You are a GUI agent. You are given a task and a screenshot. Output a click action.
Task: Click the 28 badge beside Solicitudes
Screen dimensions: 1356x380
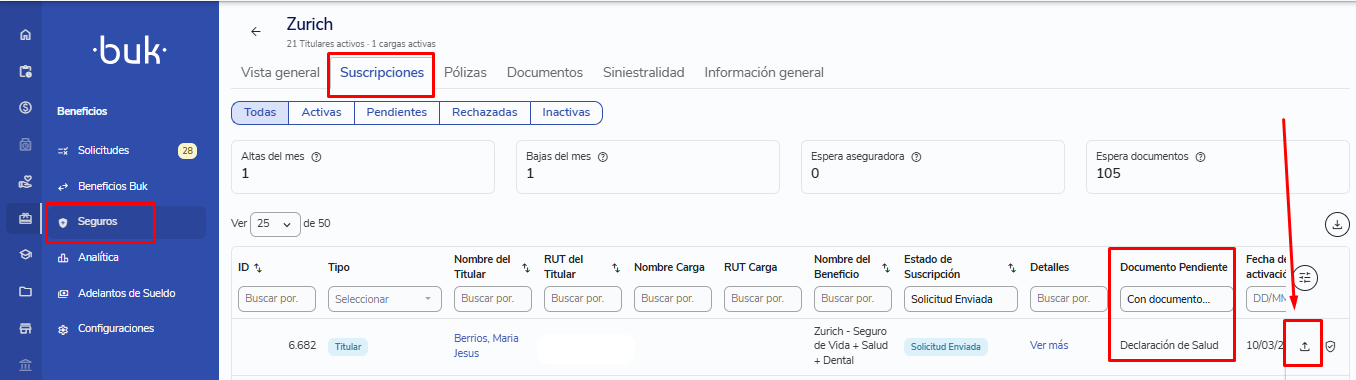tap(187, 151)
